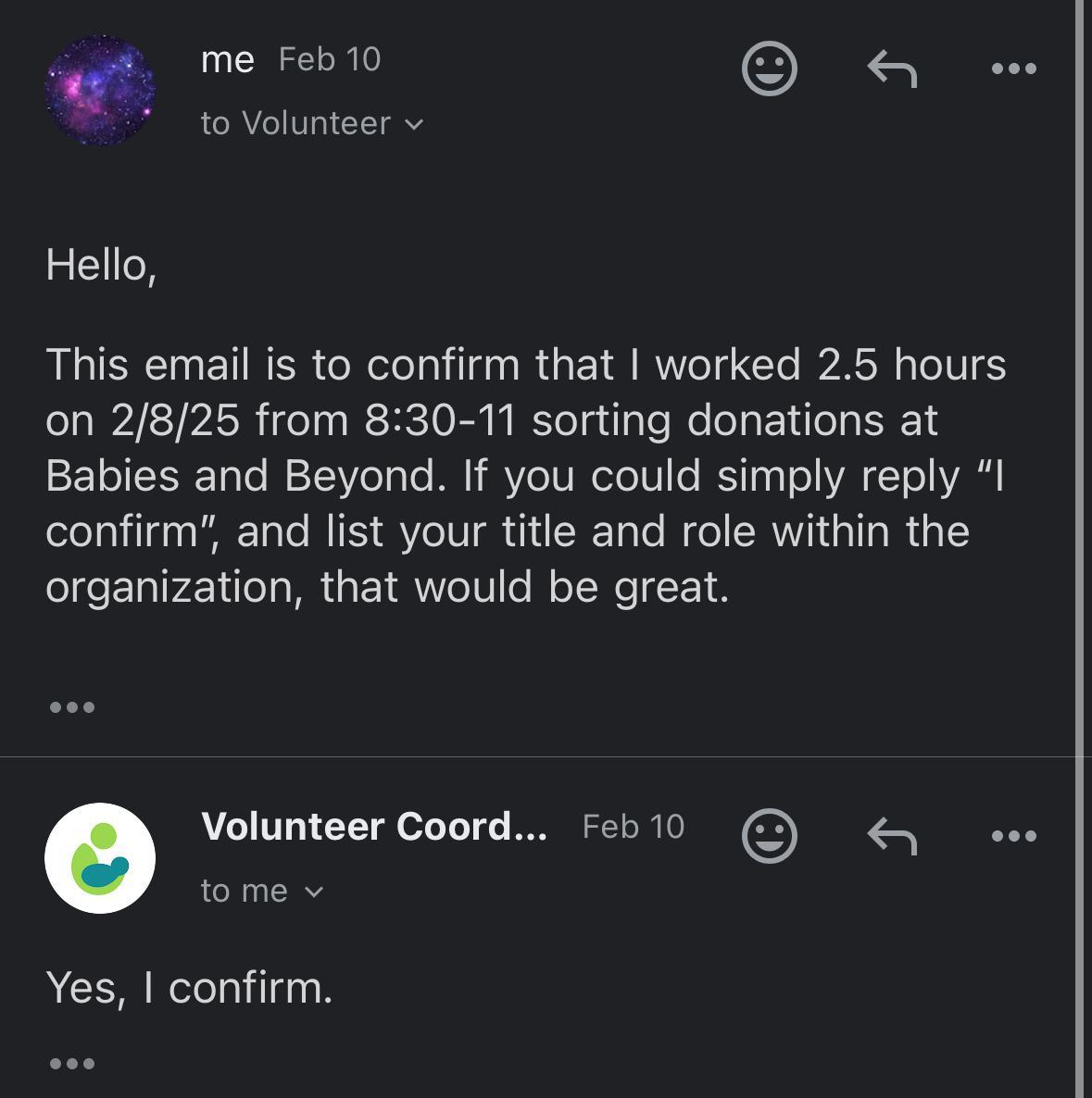Open more options for my sent message
The height and width of the screenshot is (1098, 1092).
1013,69
